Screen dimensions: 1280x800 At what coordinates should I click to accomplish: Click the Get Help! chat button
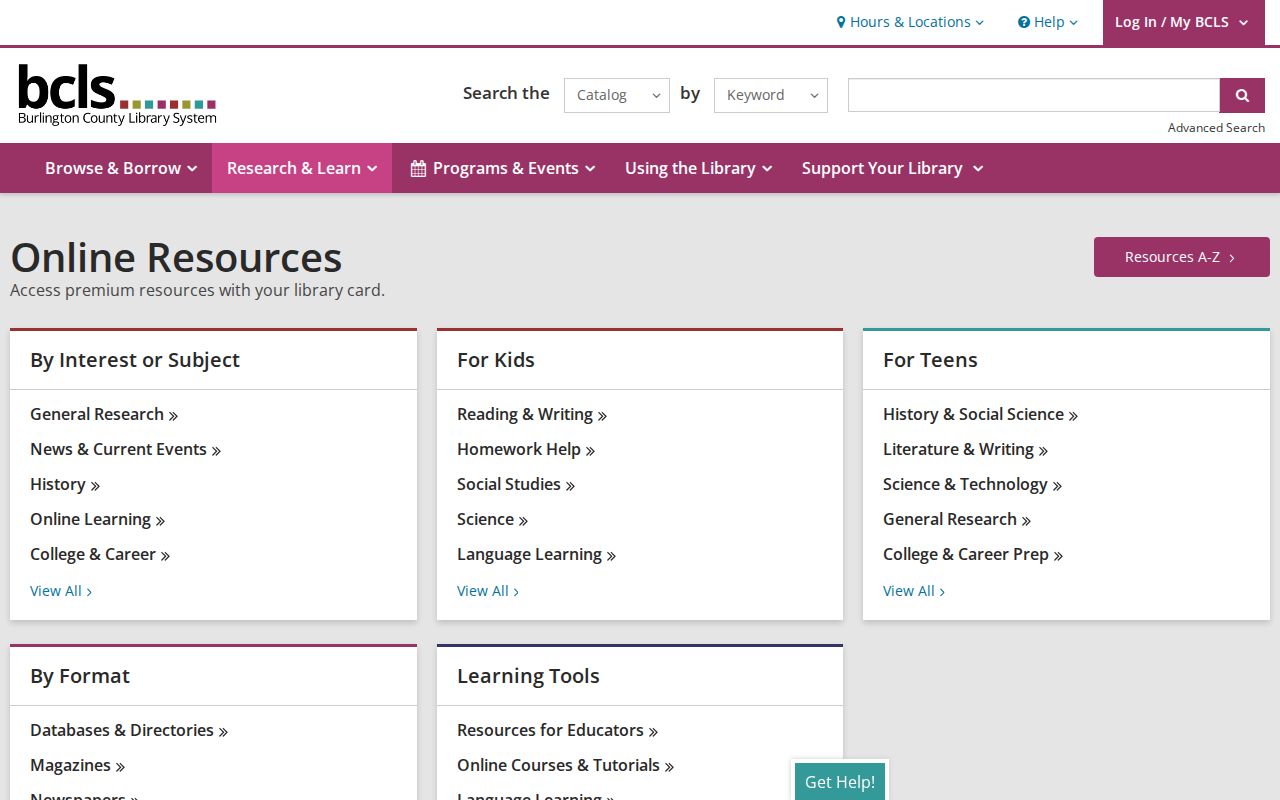coord(840,782)
